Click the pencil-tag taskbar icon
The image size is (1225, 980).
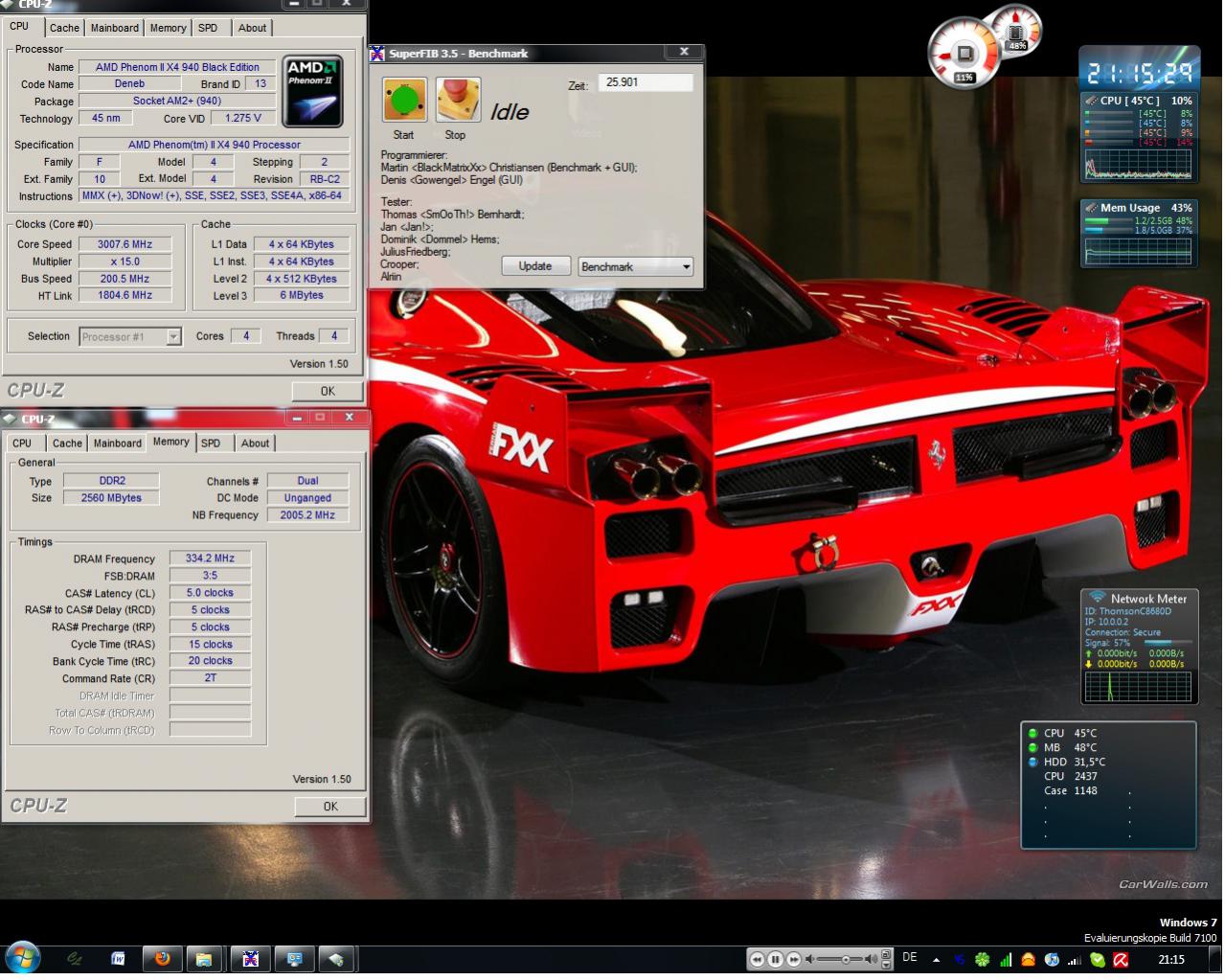[334, 958]
